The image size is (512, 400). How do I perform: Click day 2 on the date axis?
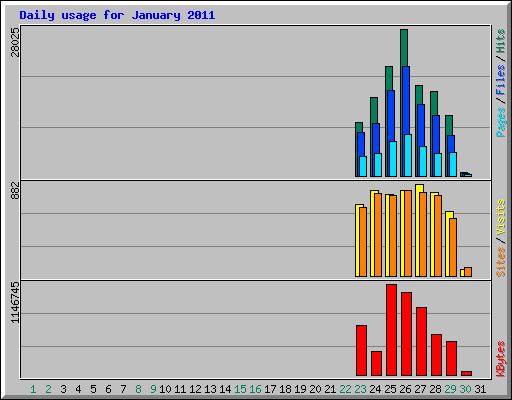tap(49, 389)
